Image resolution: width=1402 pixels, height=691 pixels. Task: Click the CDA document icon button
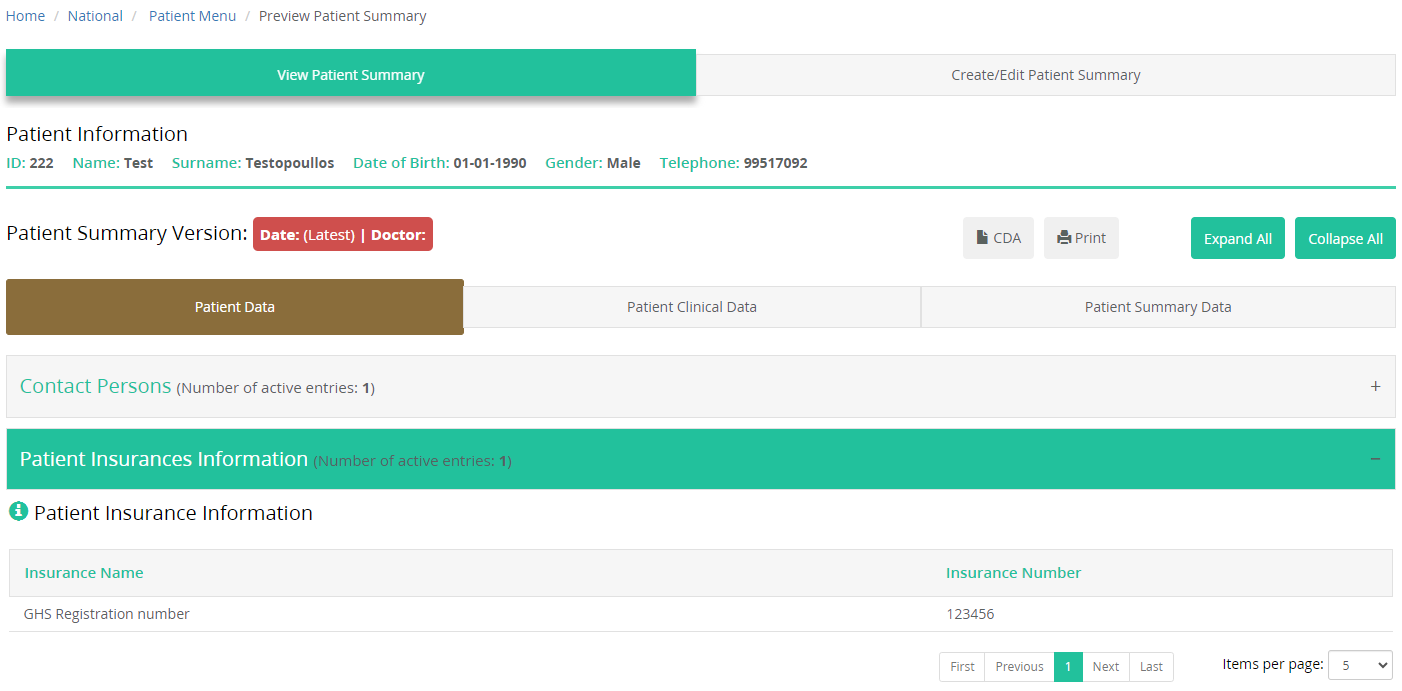click(x=998, y=238)
